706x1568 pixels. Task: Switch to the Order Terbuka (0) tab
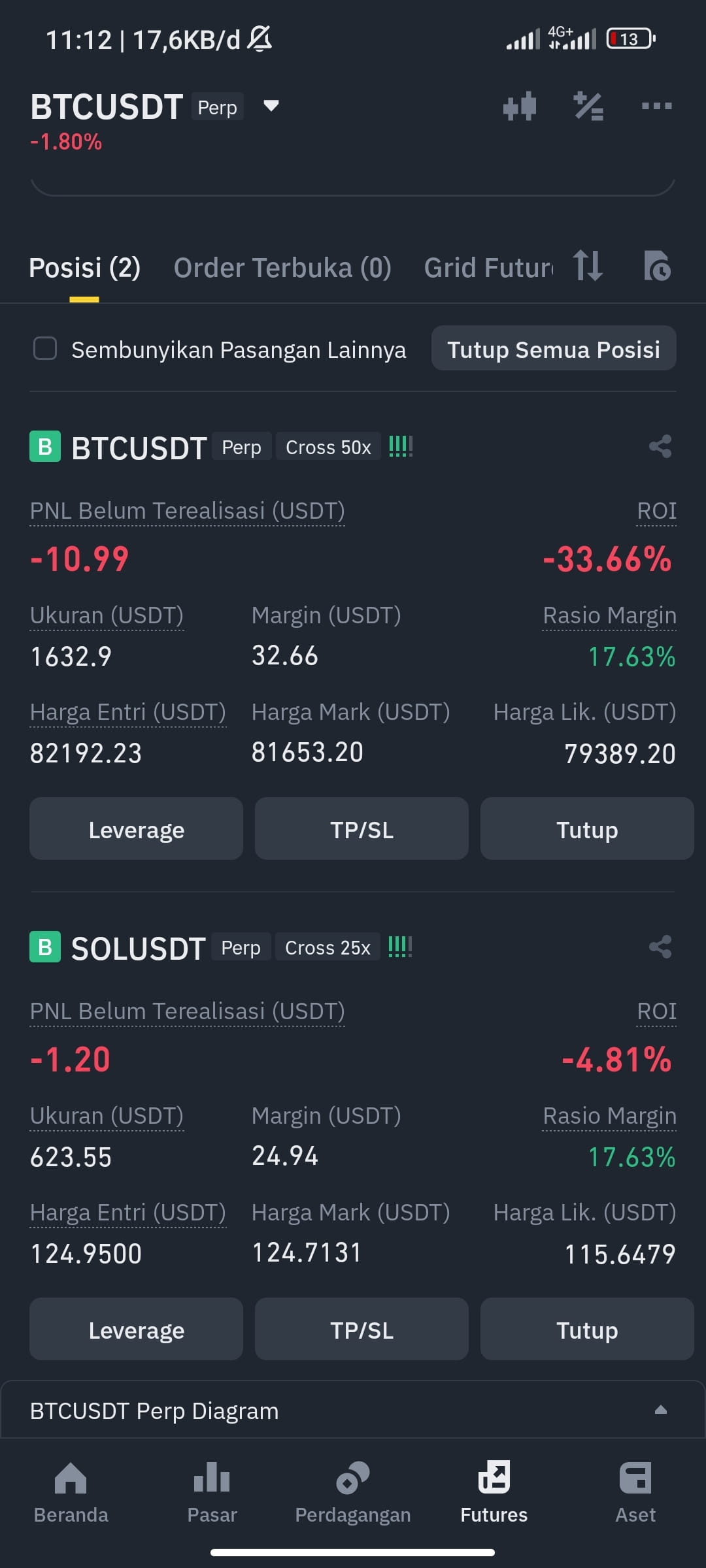point(282,268)
